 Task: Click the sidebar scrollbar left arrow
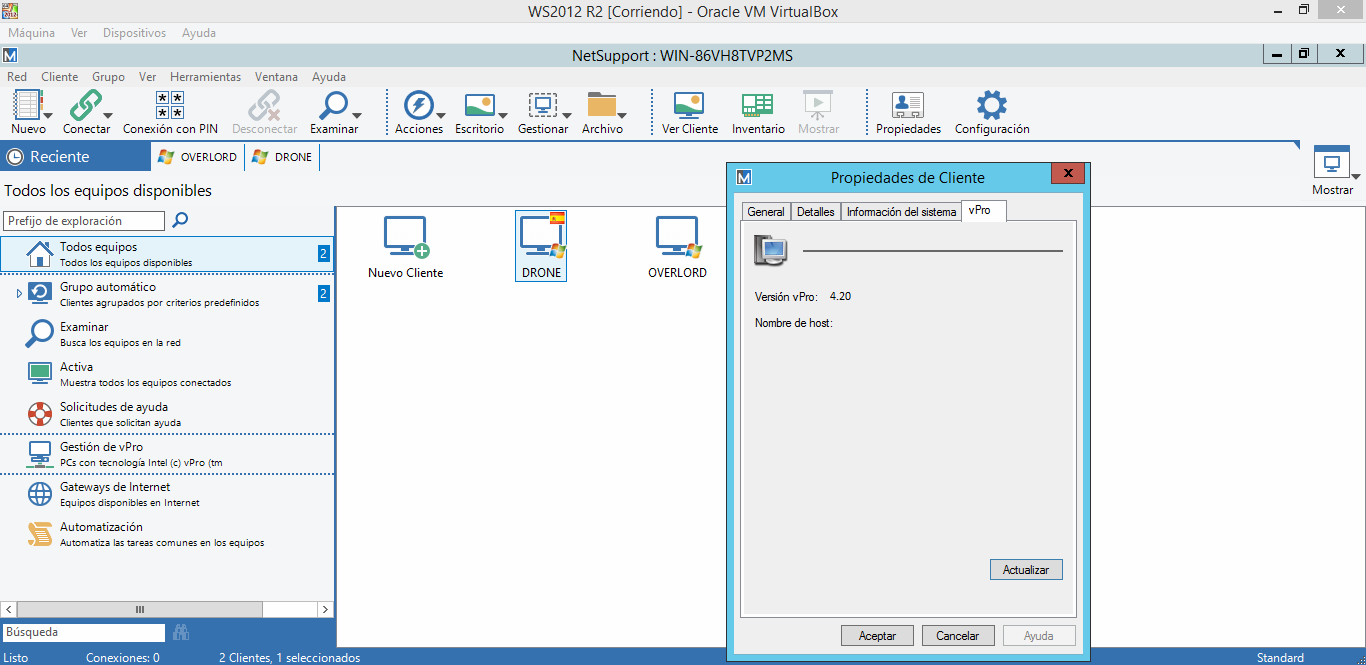9,609
